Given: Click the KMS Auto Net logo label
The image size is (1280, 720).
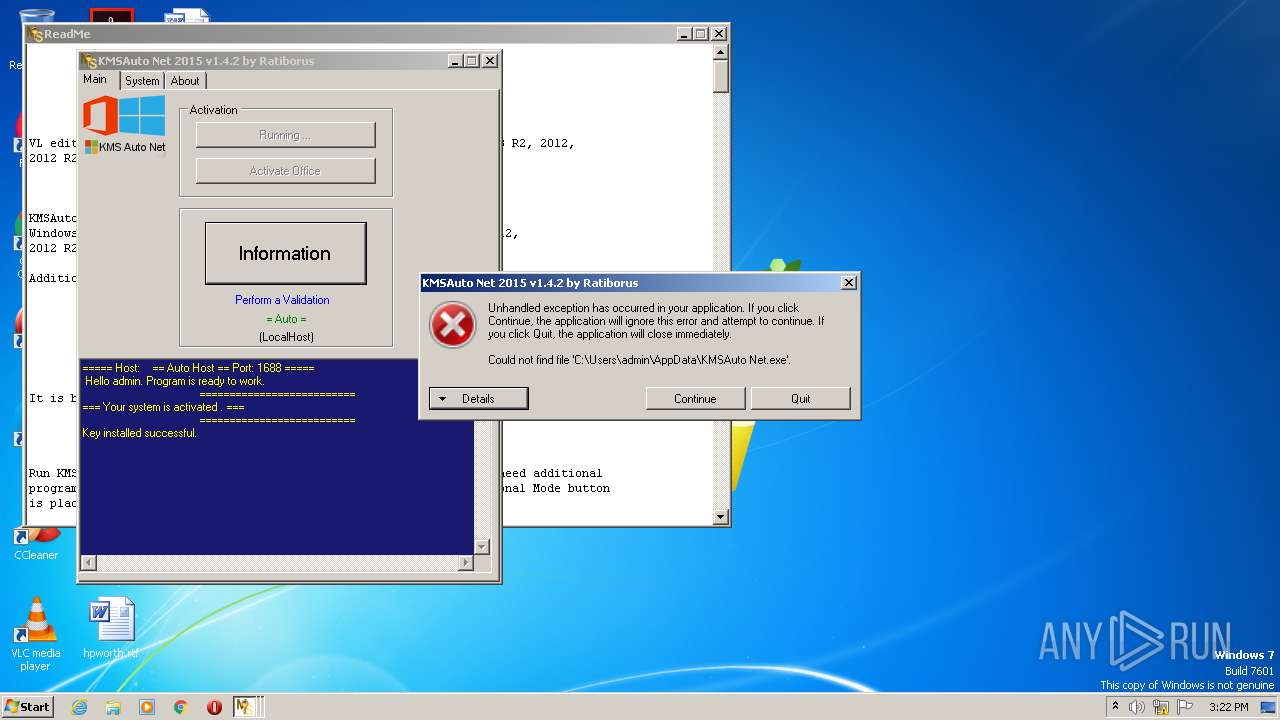Looking at the screenshot, I should coord(125,147).
